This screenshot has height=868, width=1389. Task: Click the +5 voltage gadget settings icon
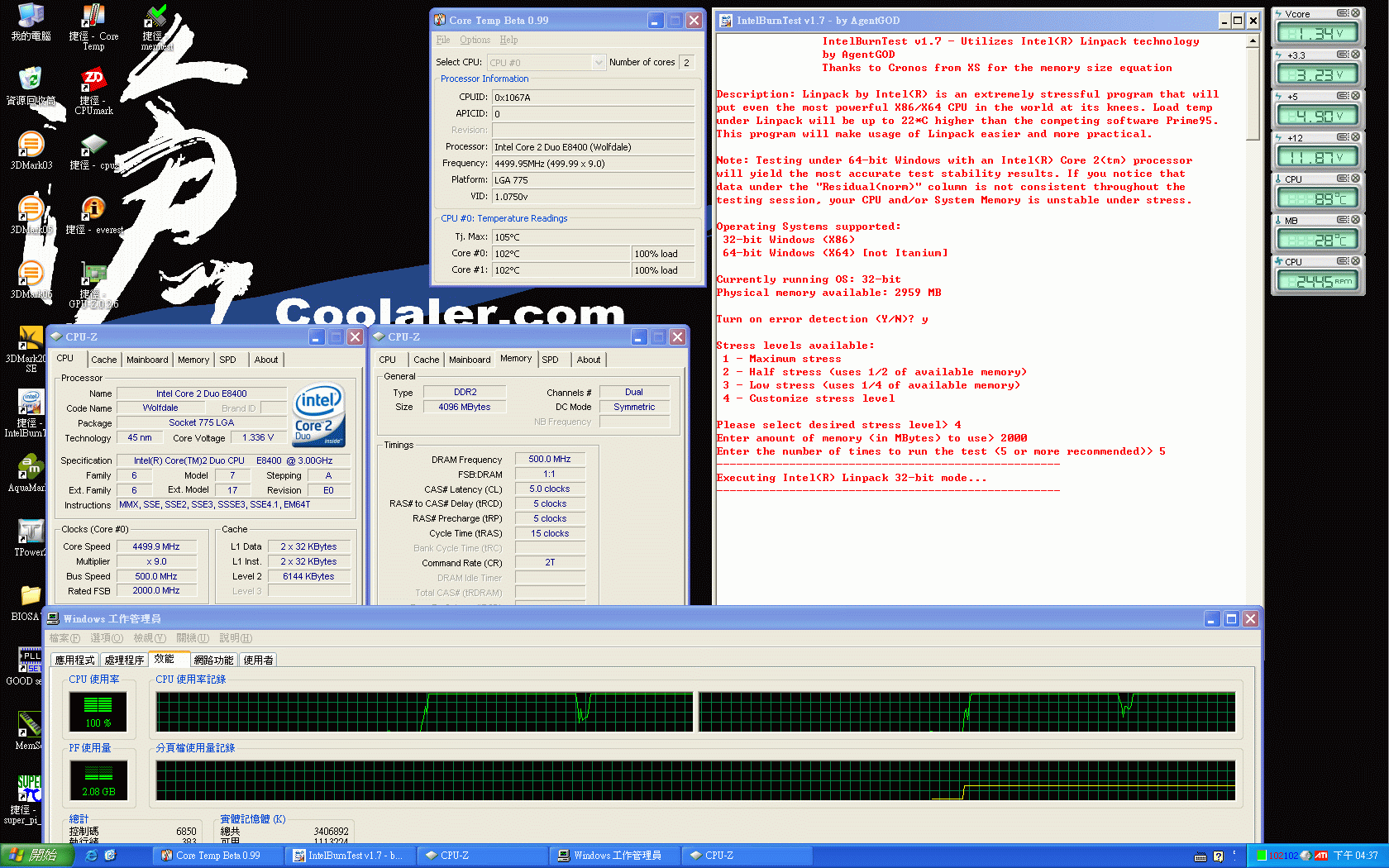[x=1343, y=96]
